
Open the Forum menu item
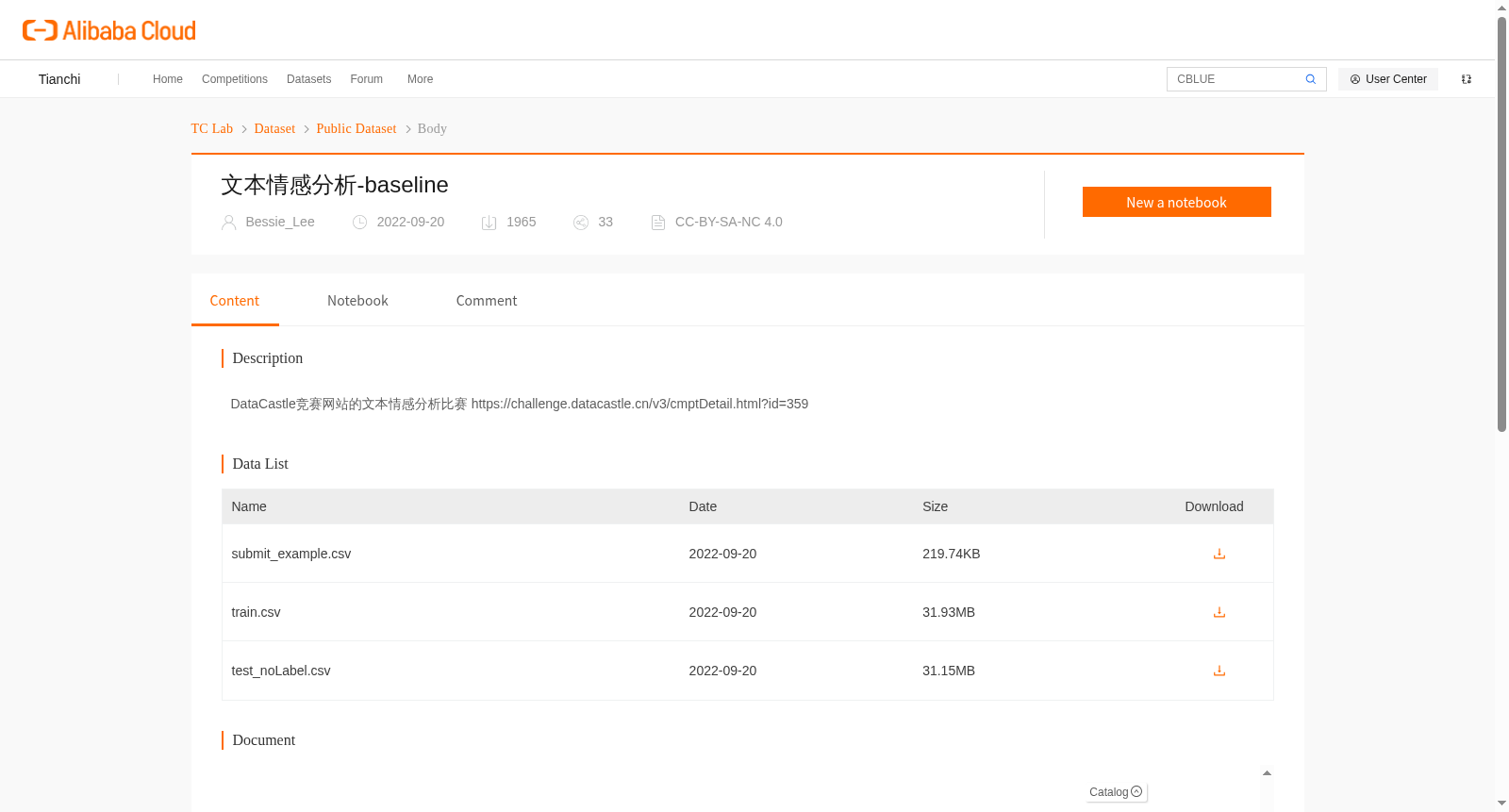(366, 79)
